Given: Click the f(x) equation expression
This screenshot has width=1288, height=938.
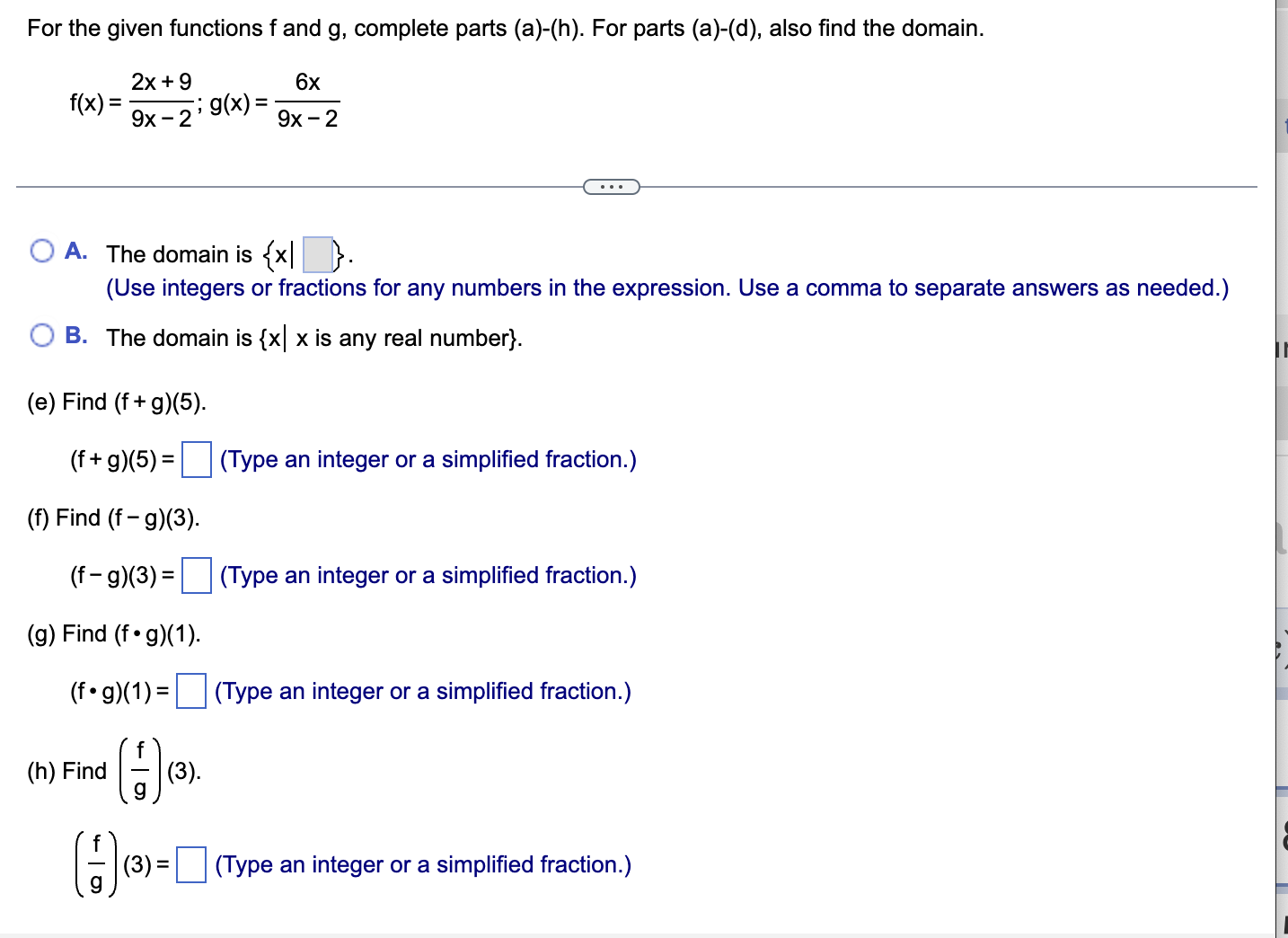Looking at the screenshot, I should click(x=130, y=100).
